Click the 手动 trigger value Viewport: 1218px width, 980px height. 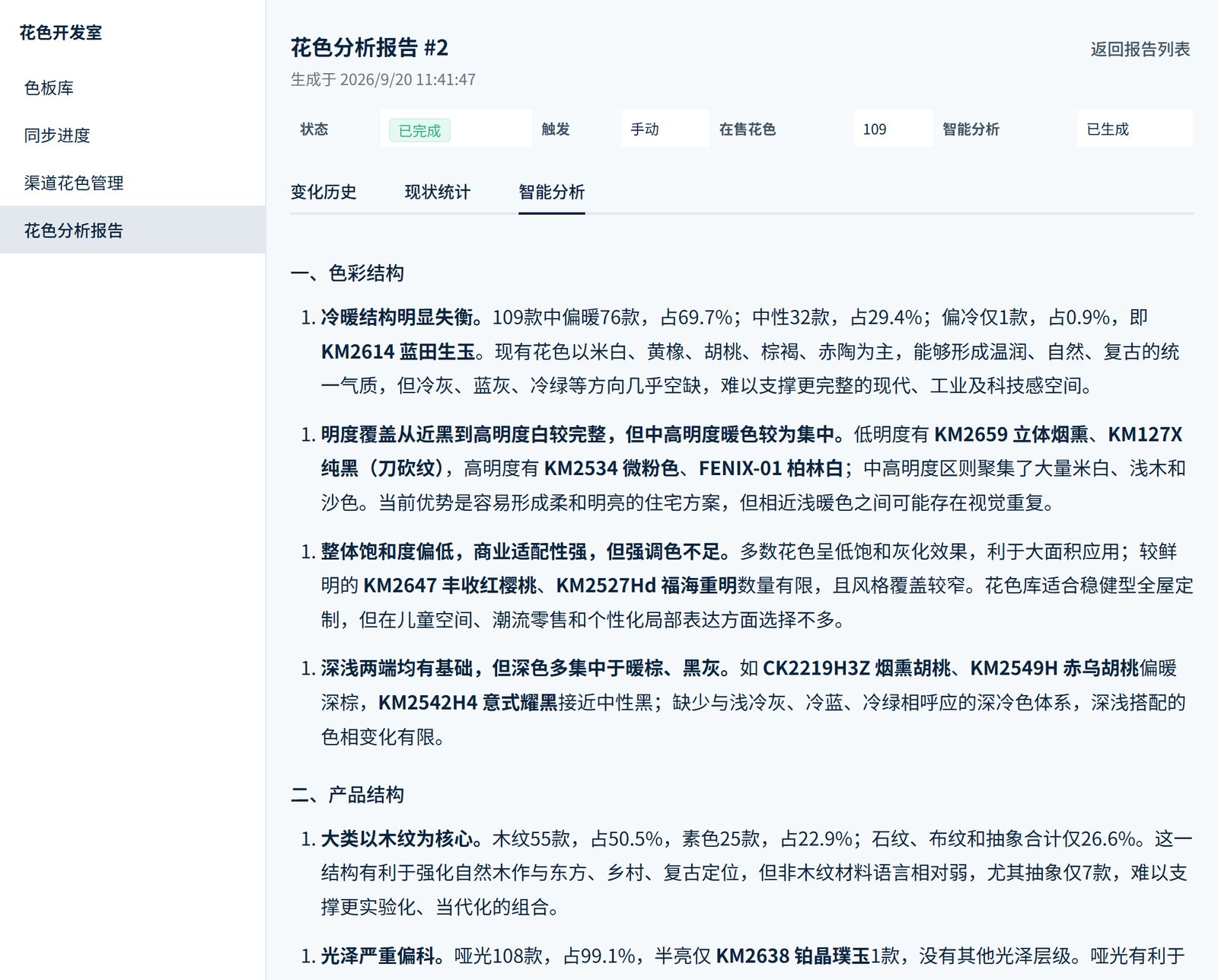tap(645, 129)
